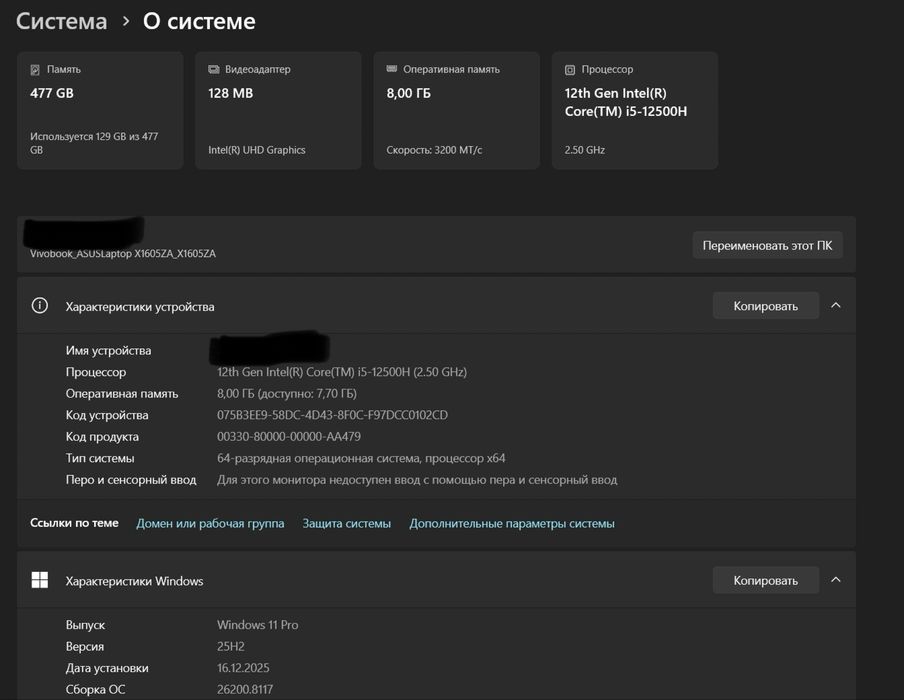Click Тип системы label
This screenshot has height=700, width=904.
100,458
